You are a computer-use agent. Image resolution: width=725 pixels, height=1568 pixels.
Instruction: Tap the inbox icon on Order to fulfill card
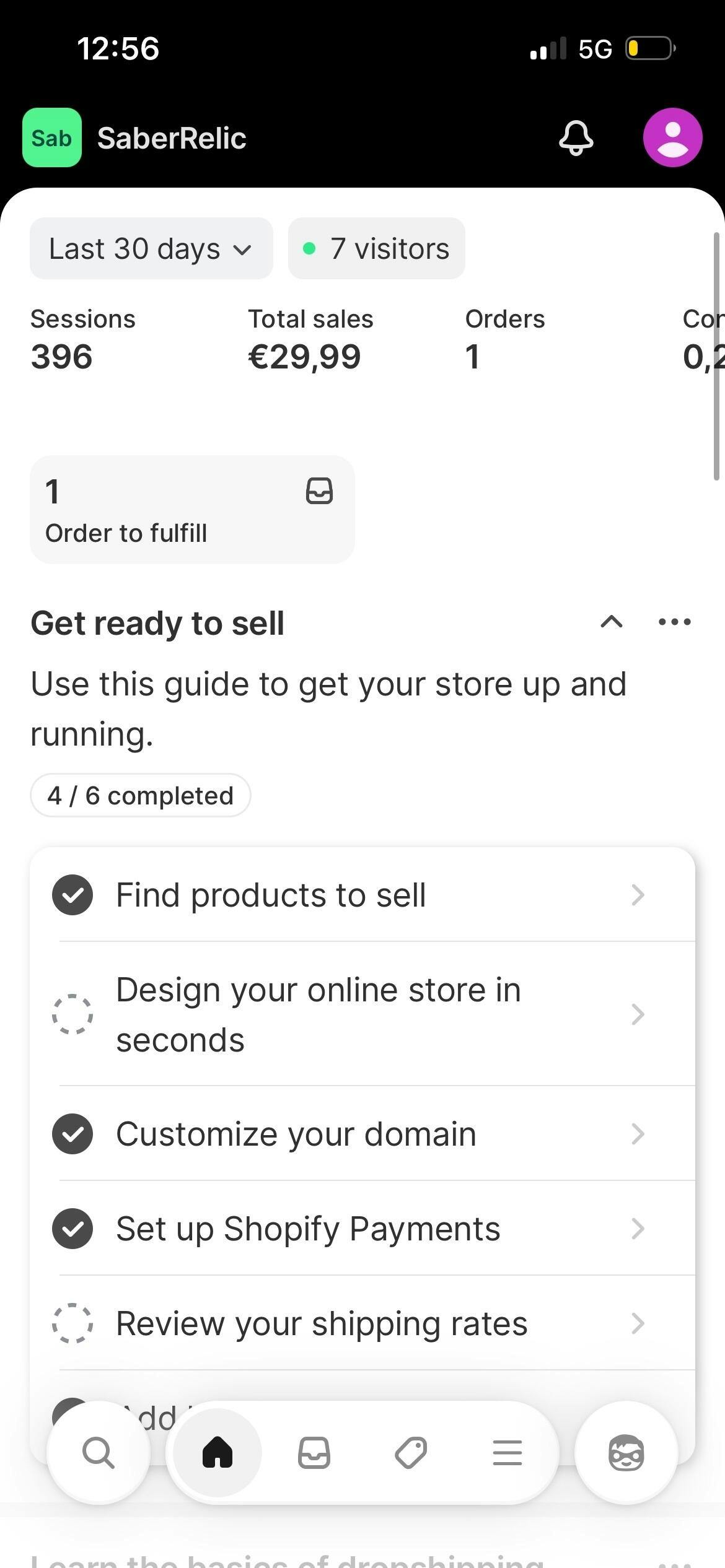(x=319, y=491)
